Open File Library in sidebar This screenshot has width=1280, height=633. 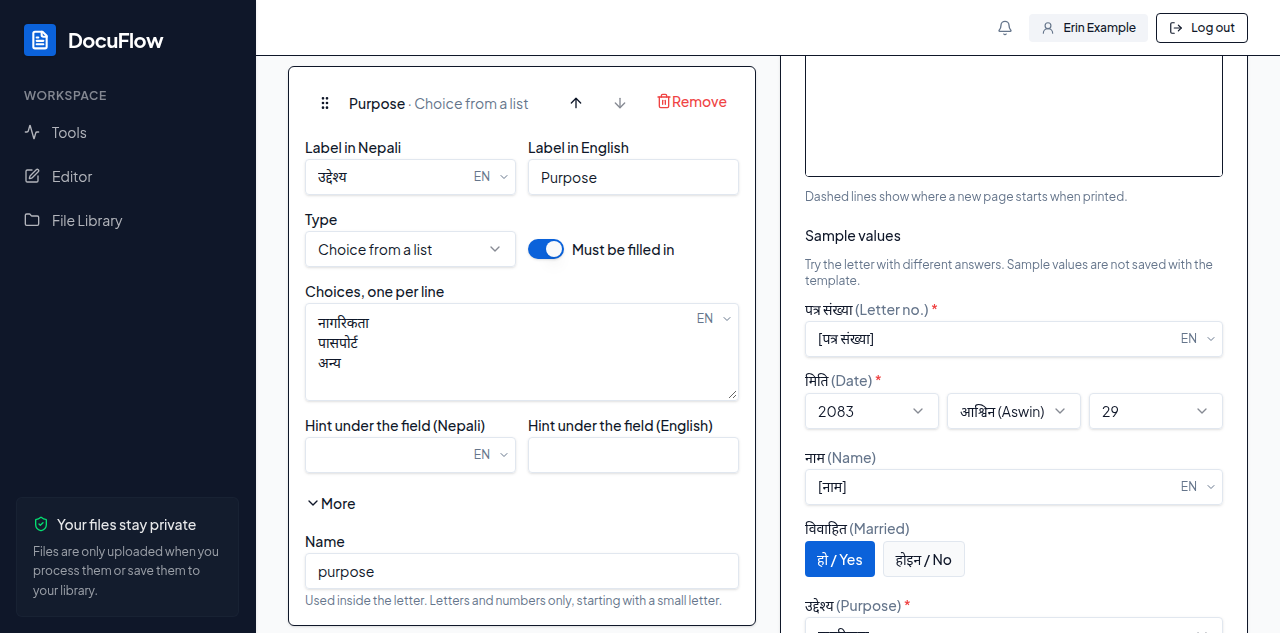point(128,220)
